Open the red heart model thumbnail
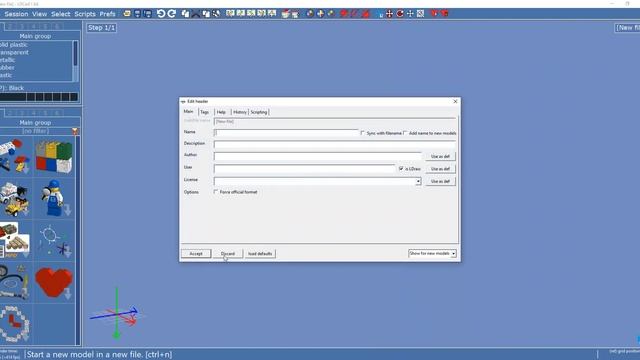640x360 pixels. pyautogui.click(x=54, y=282)
